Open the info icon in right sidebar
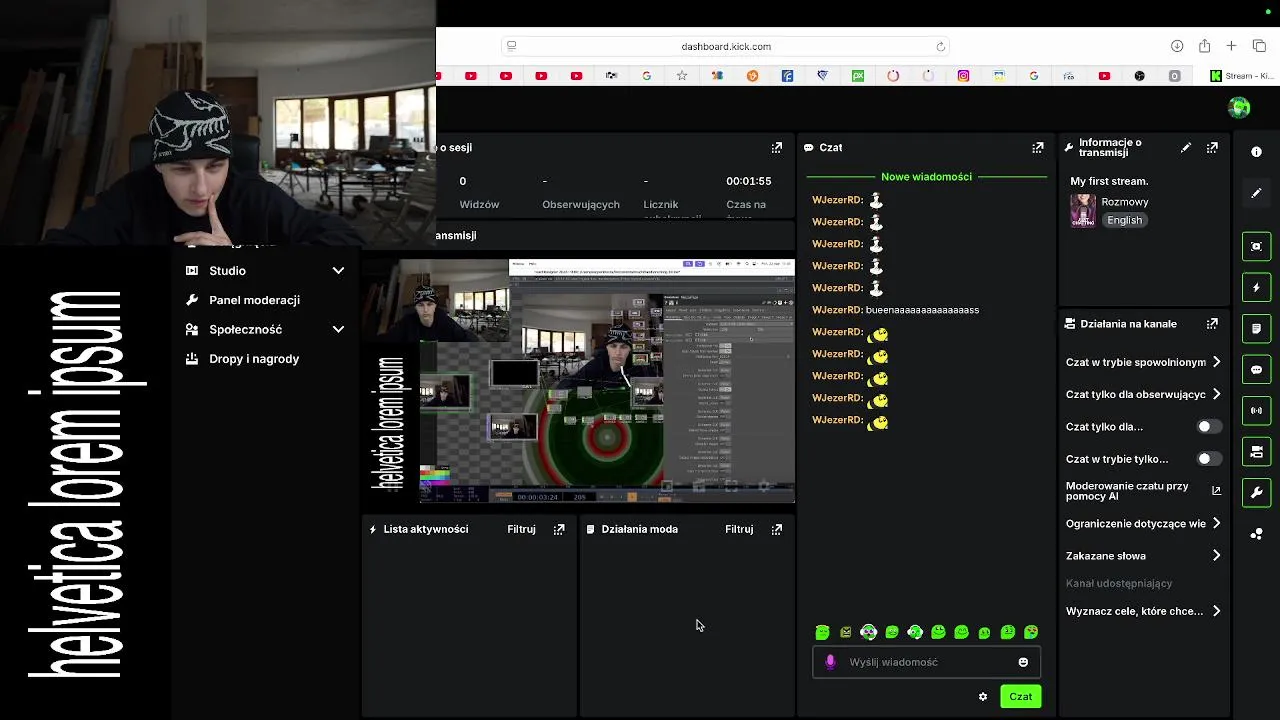The image size is (1280, 720). pyautogui.click(x=1257, y=152)
